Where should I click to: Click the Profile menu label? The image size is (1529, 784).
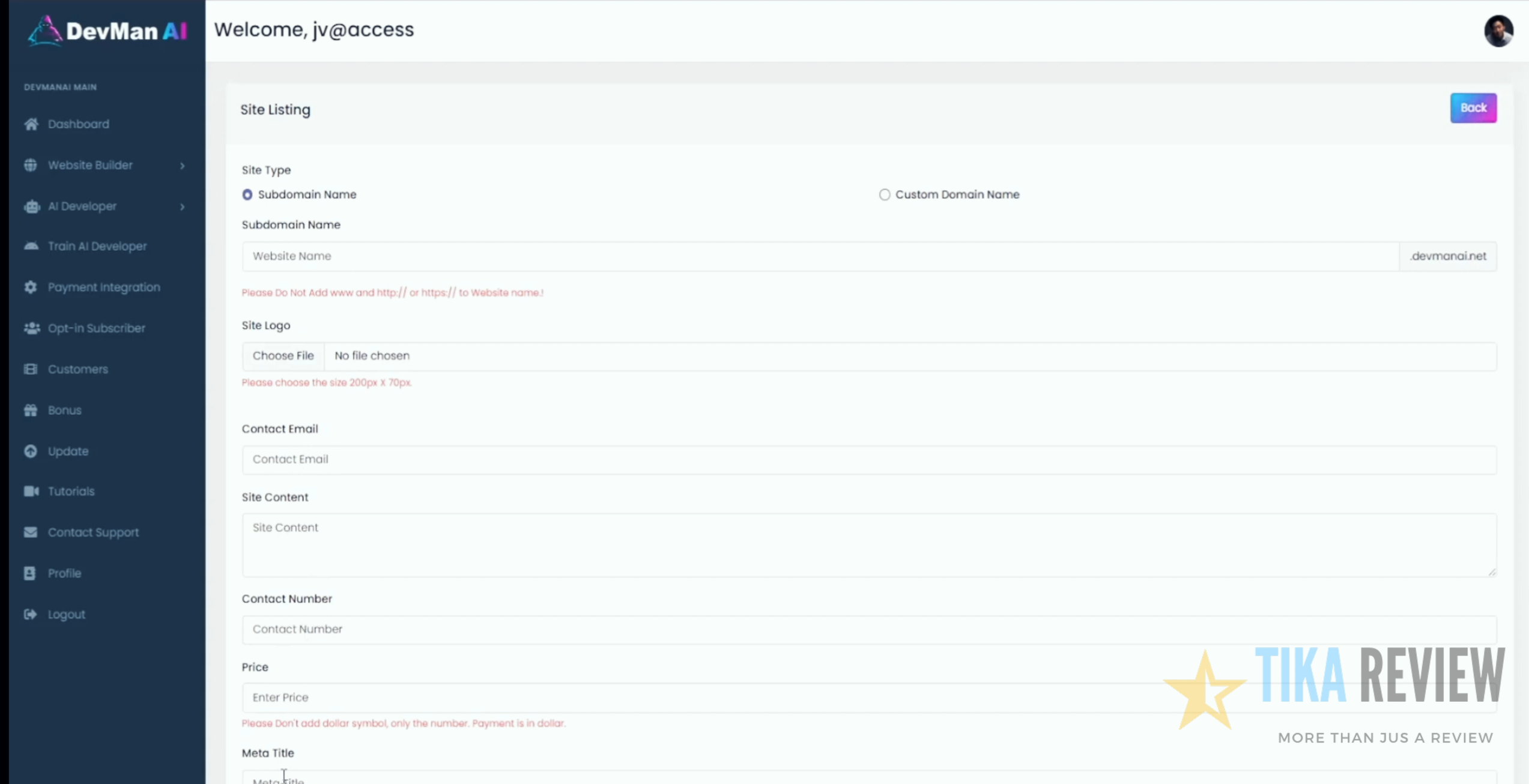(65, 573)
